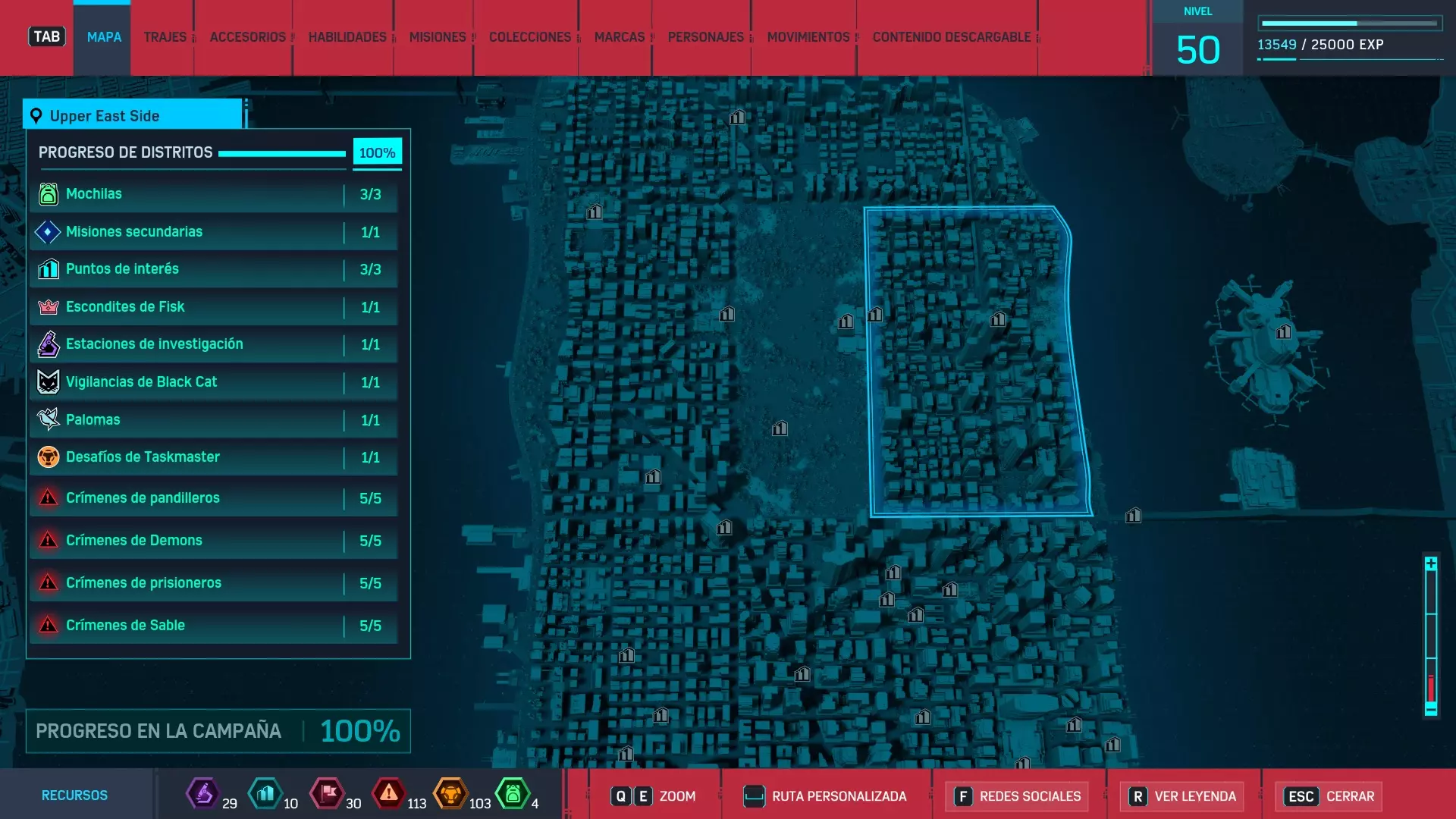Viewport: 1456px width, 819px height.
Task: Click the Misiones secundarias diamond icon
Action: (x=48, y=232)
